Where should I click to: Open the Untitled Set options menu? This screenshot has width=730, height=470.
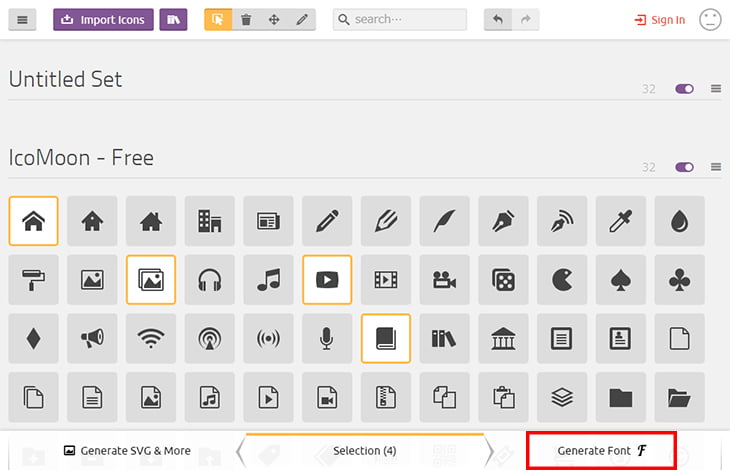click(715, 89)
